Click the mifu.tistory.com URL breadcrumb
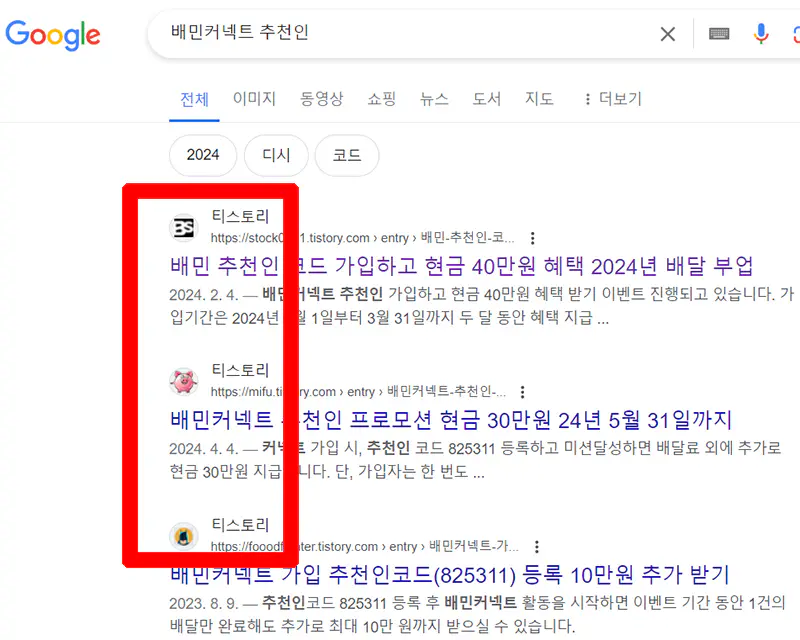The image size is (800, 640). [358, 392]
